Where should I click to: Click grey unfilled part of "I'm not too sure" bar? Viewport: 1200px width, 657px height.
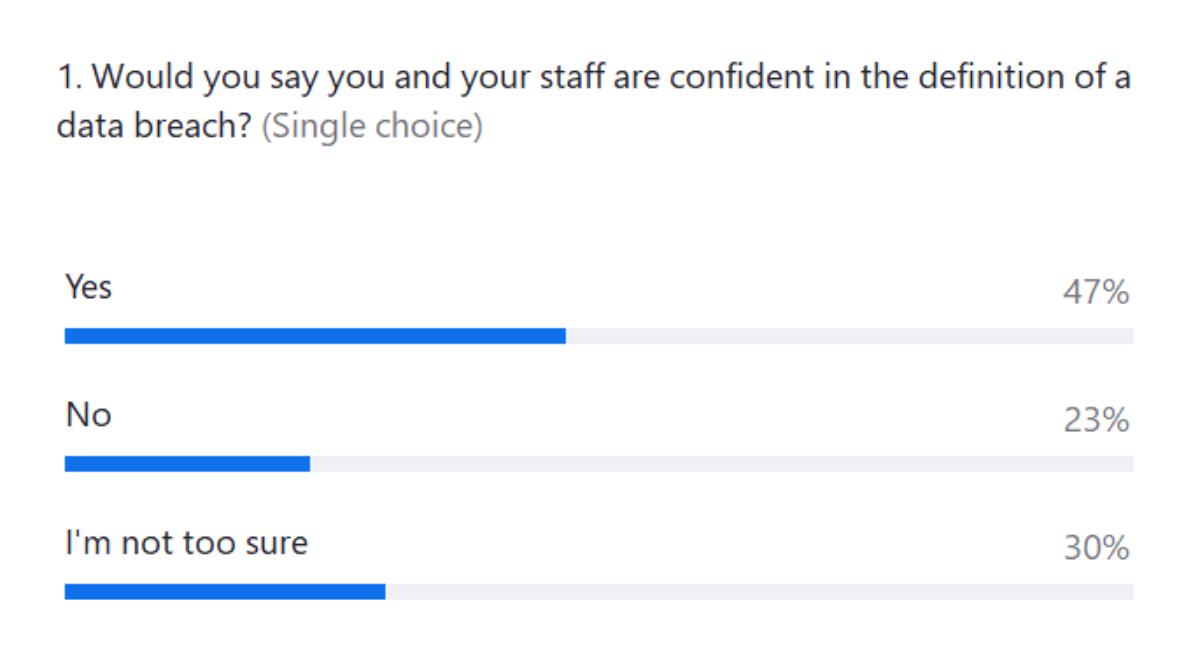759,592
